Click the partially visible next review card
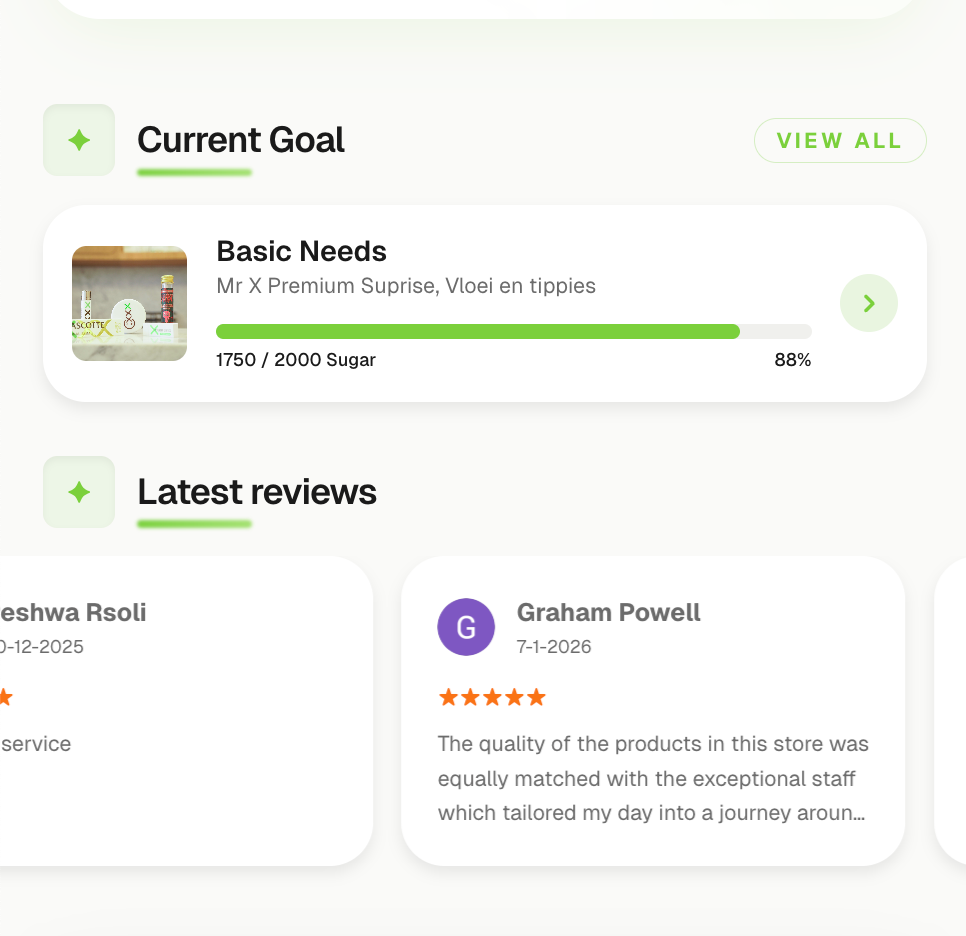 [x=951, y=710]
